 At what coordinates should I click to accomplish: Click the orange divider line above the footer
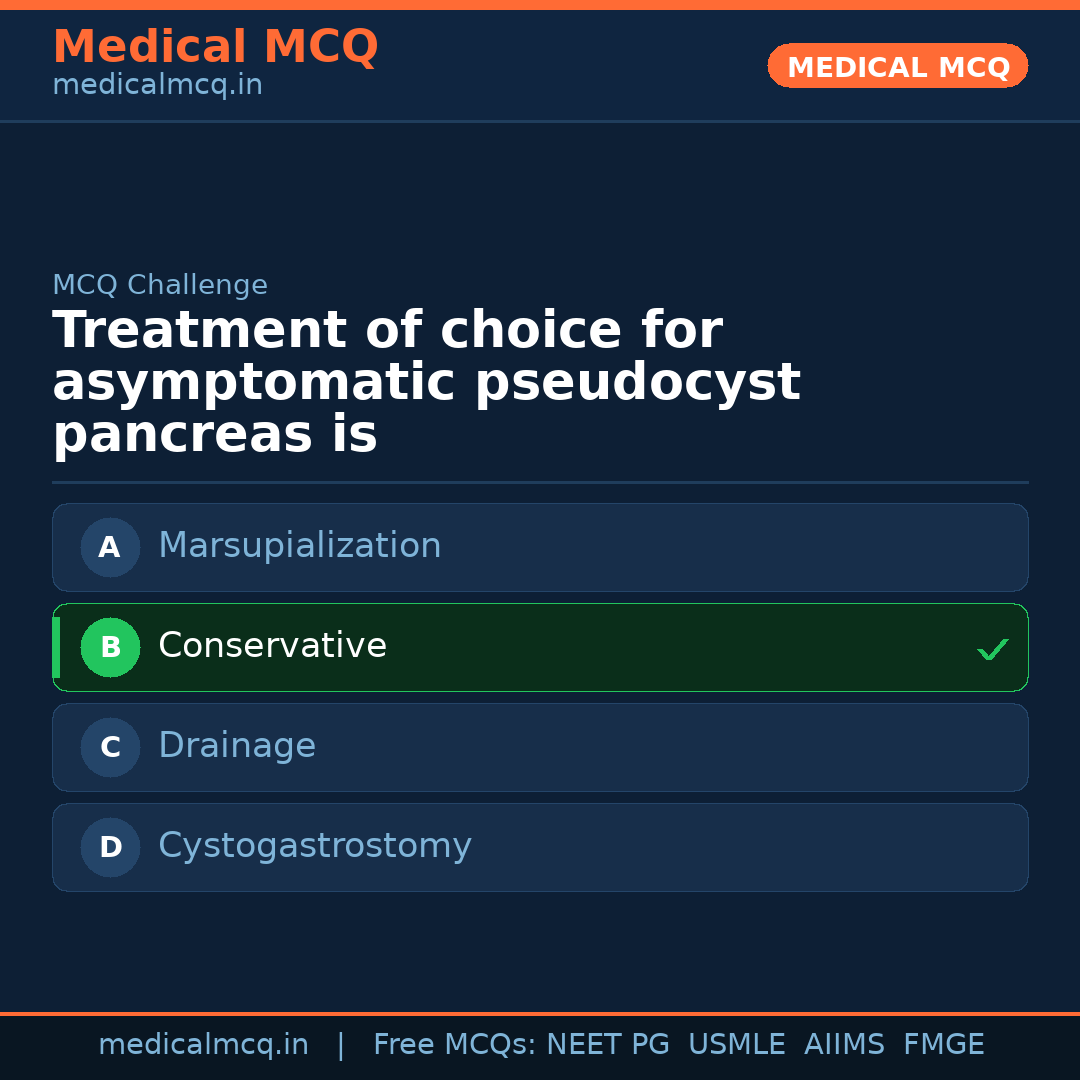click(540, 1014)
